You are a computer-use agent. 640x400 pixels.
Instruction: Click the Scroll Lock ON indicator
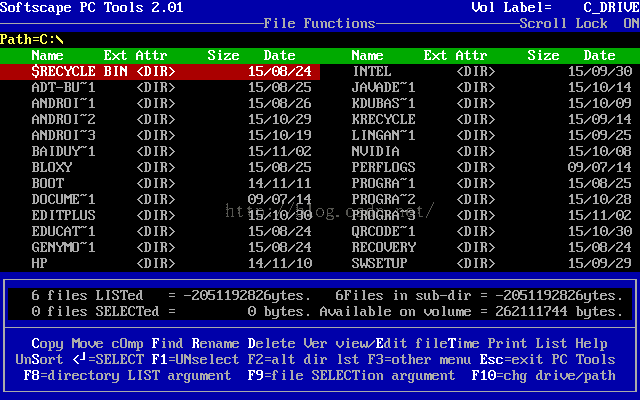tap(580, 23)
